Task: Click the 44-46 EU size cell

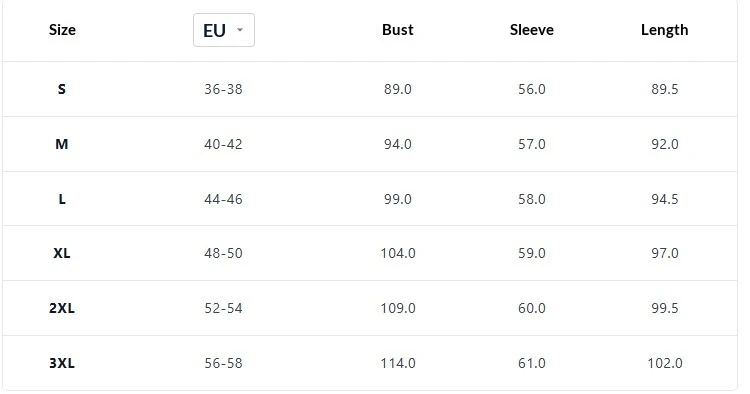Action: [x=223, y=199]
